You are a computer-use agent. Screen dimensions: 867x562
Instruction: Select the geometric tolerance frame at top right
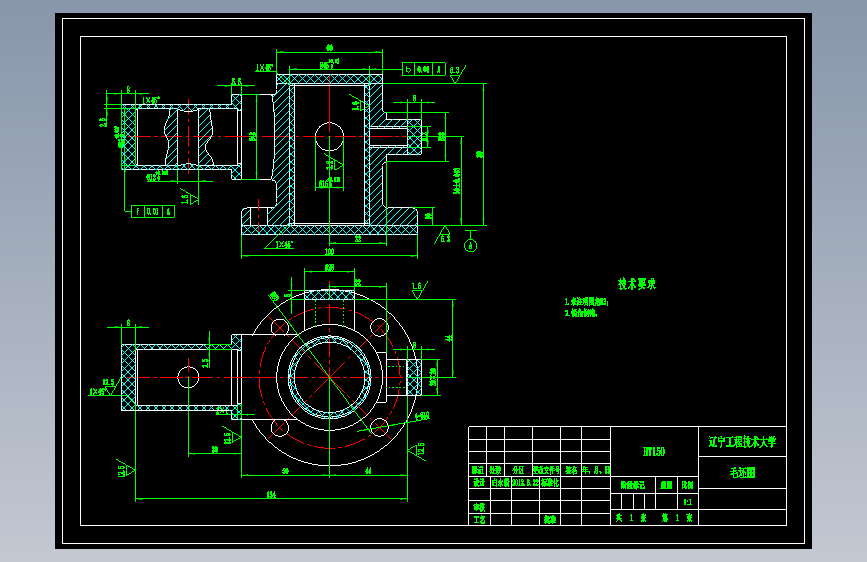click(x=424, y=69)
